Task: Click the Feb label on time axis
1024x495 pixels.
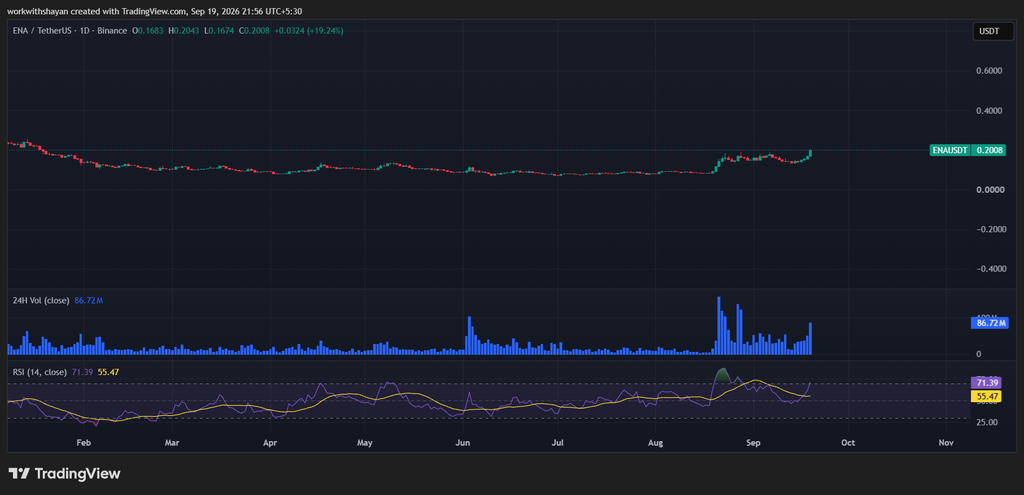Action: click(83, 443)
